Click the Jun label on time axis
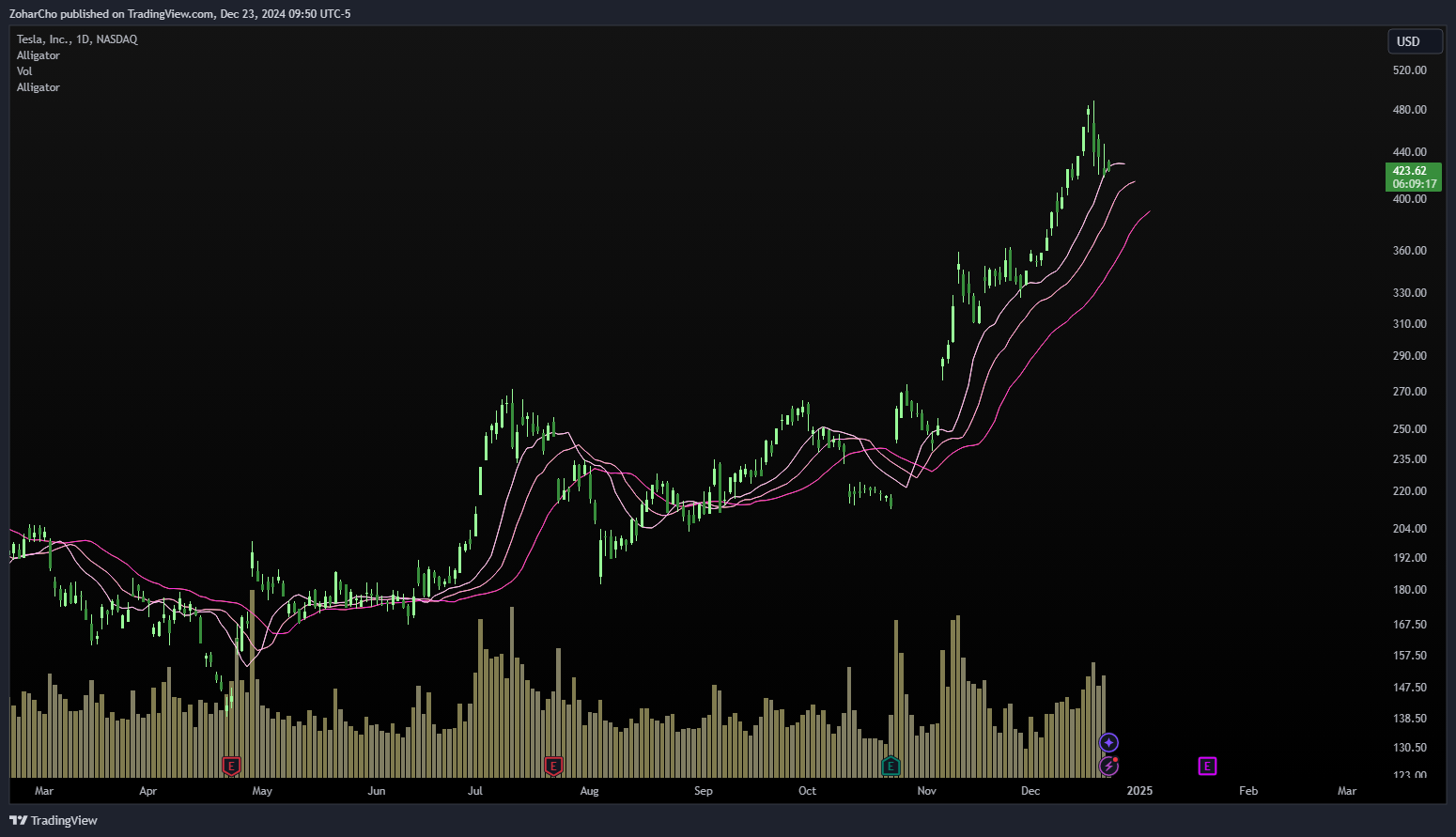1456x837 pixels. coord(376,791)
